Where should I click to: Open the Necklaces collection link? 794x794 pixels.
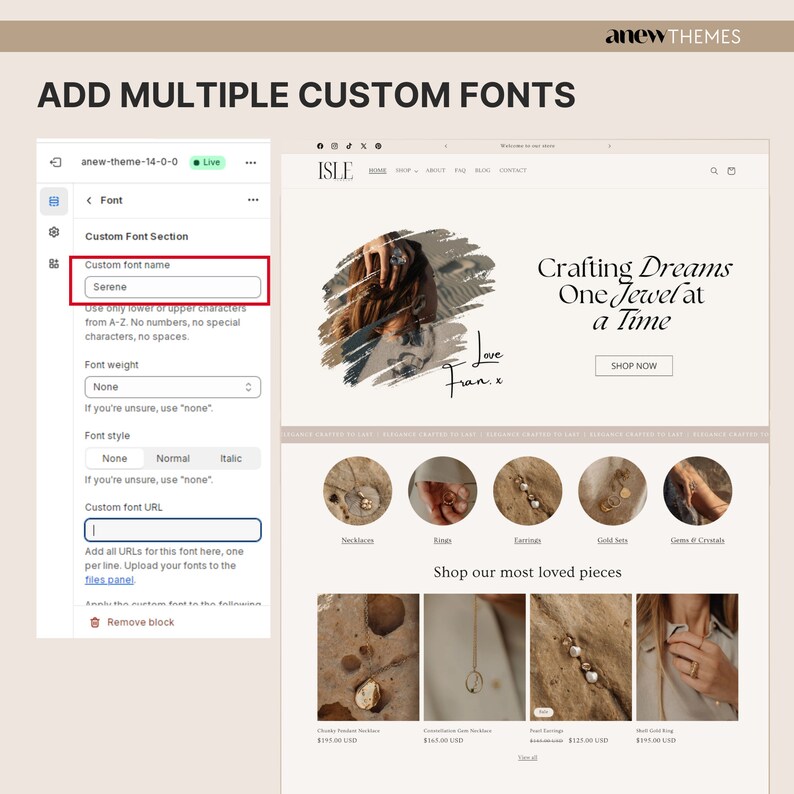(x=358, y=540)
